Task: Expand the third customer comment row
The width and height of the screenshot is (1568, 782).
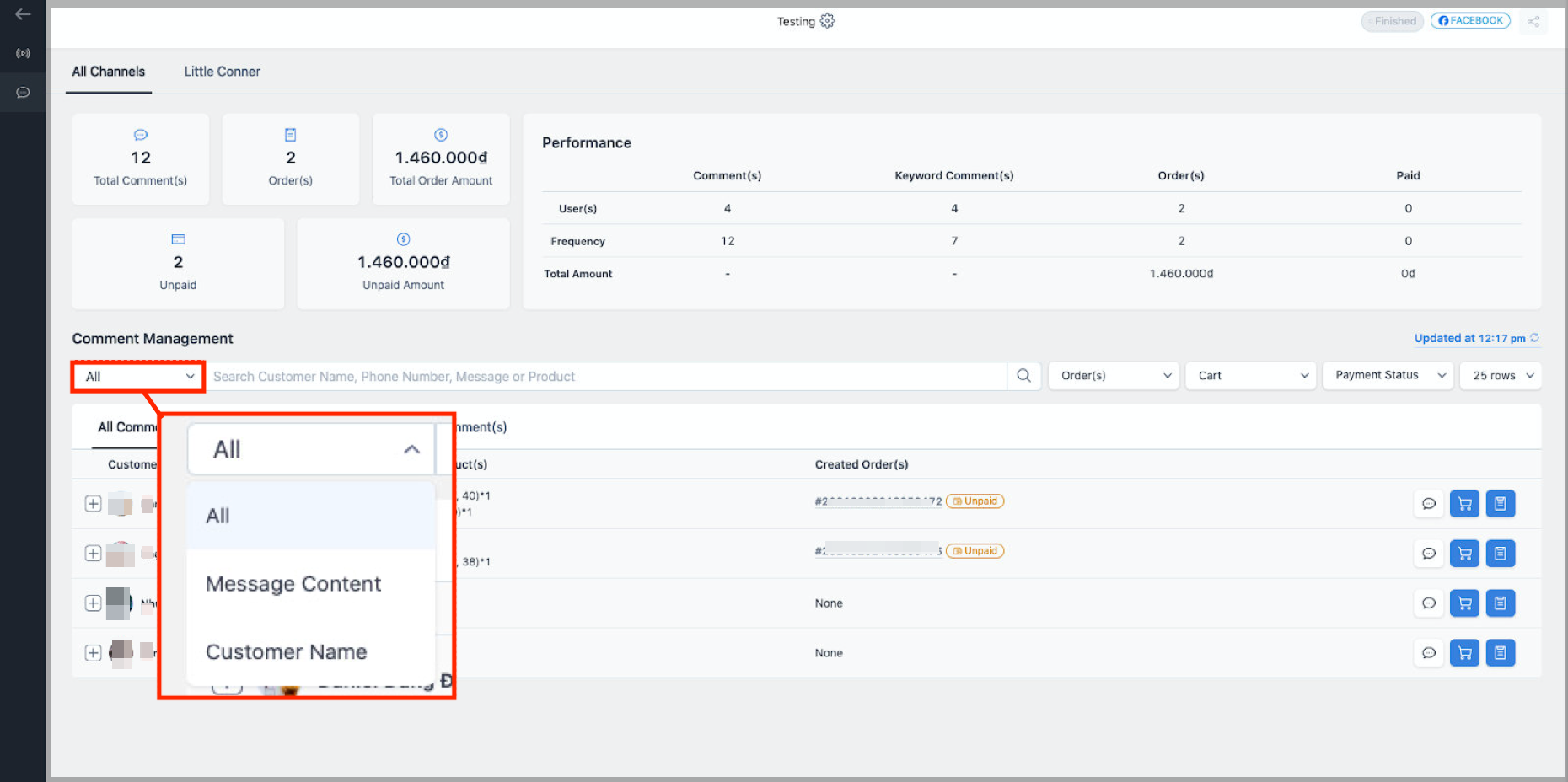Action: [94, 603]
